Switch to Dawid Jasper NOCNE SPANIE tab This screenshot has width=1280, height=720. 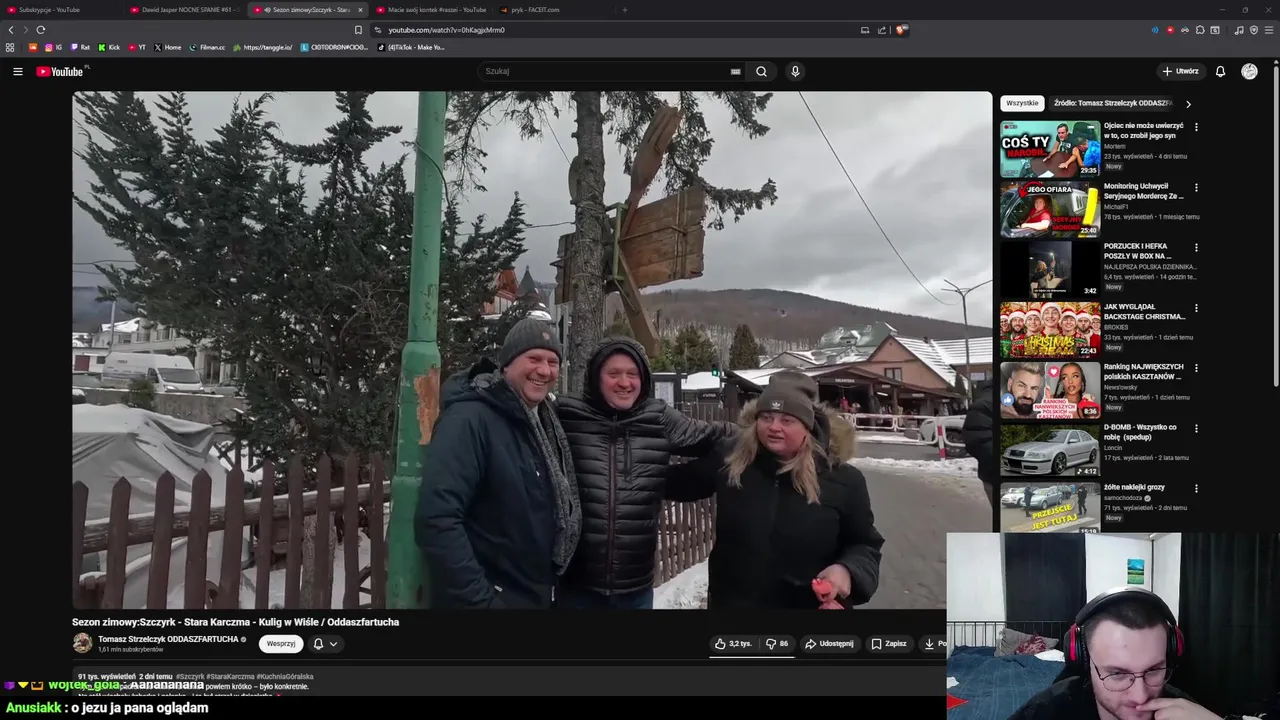point(186,10)
